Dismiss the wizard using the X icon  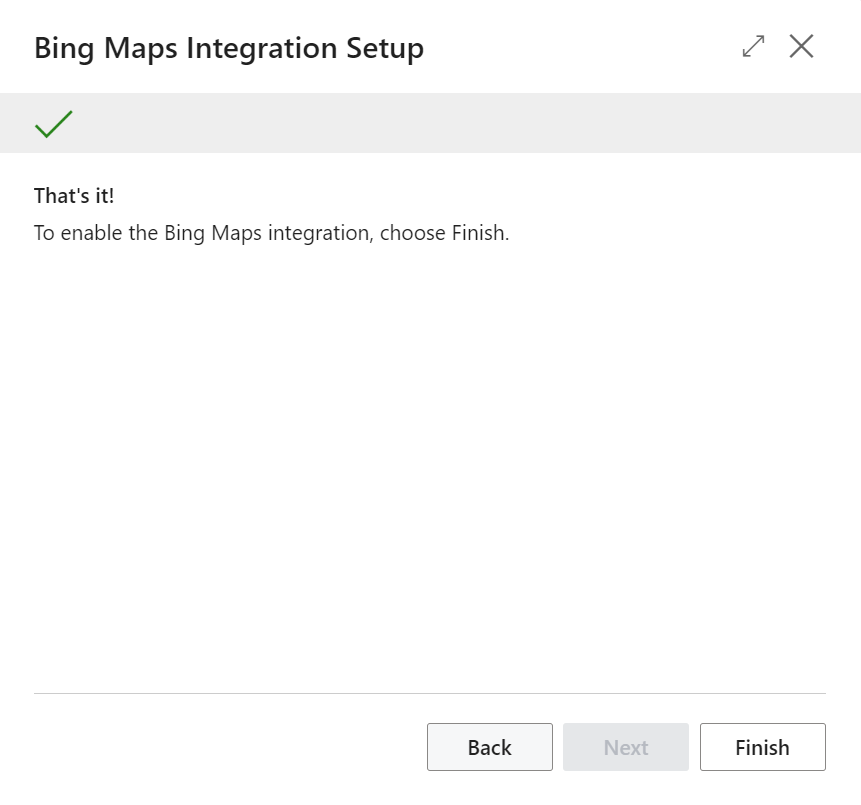[801, 46]
